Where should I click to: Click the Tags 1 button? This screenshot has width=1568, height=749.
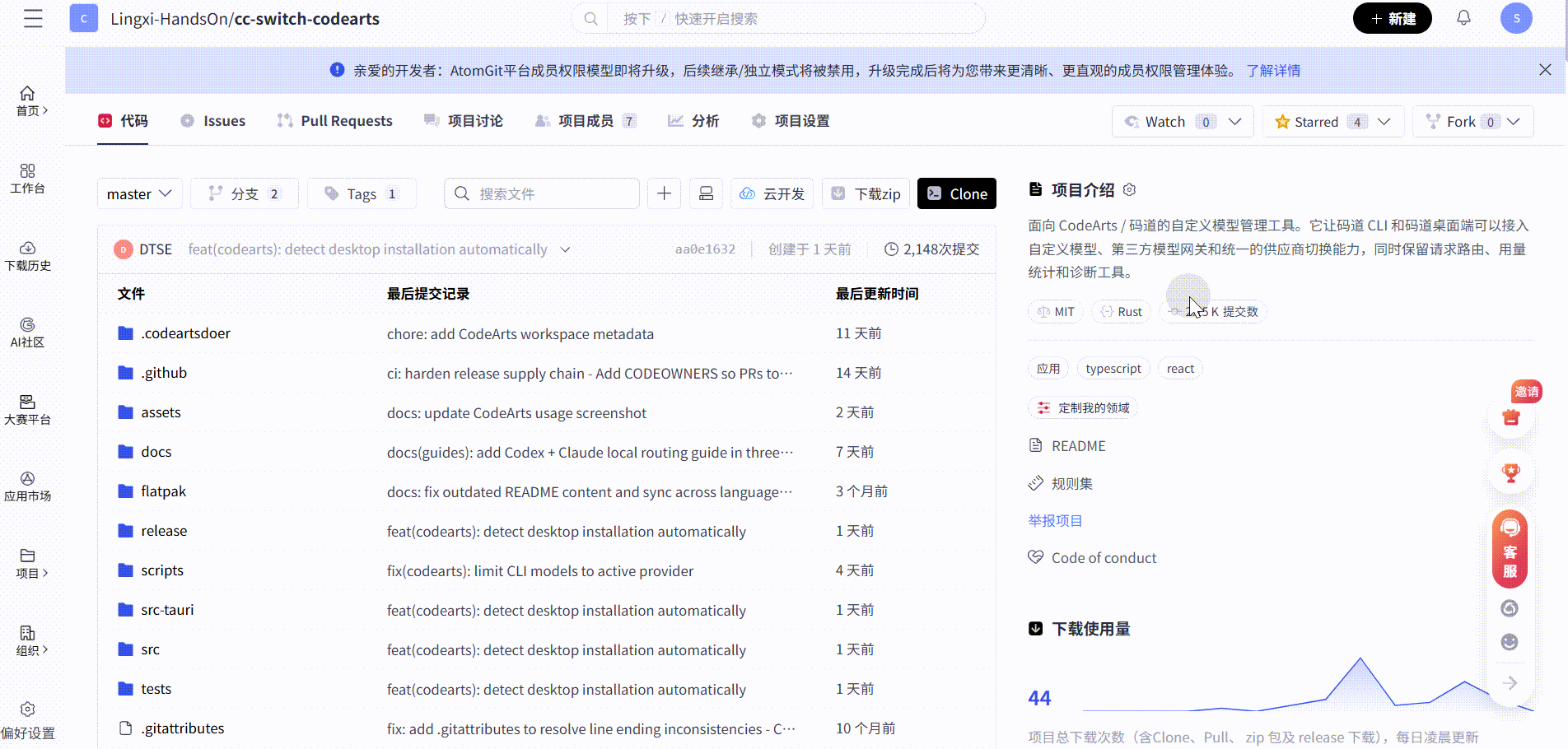pyautogui.click(x=362, y=193)
